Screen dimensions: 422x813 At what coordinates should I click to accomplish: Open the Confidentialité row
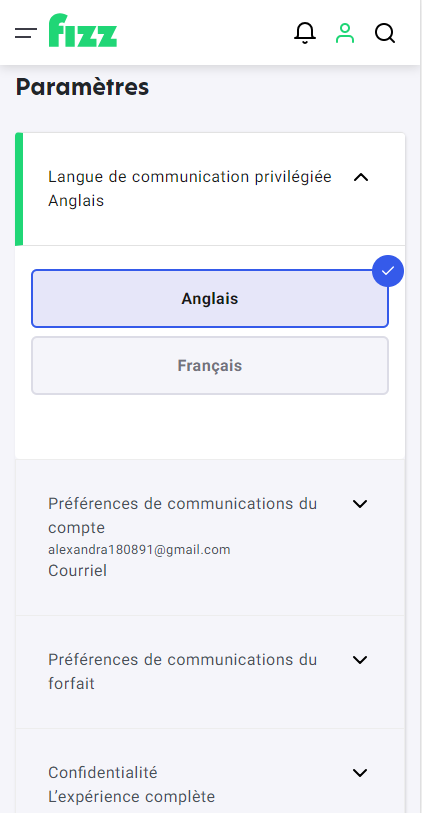210,771
